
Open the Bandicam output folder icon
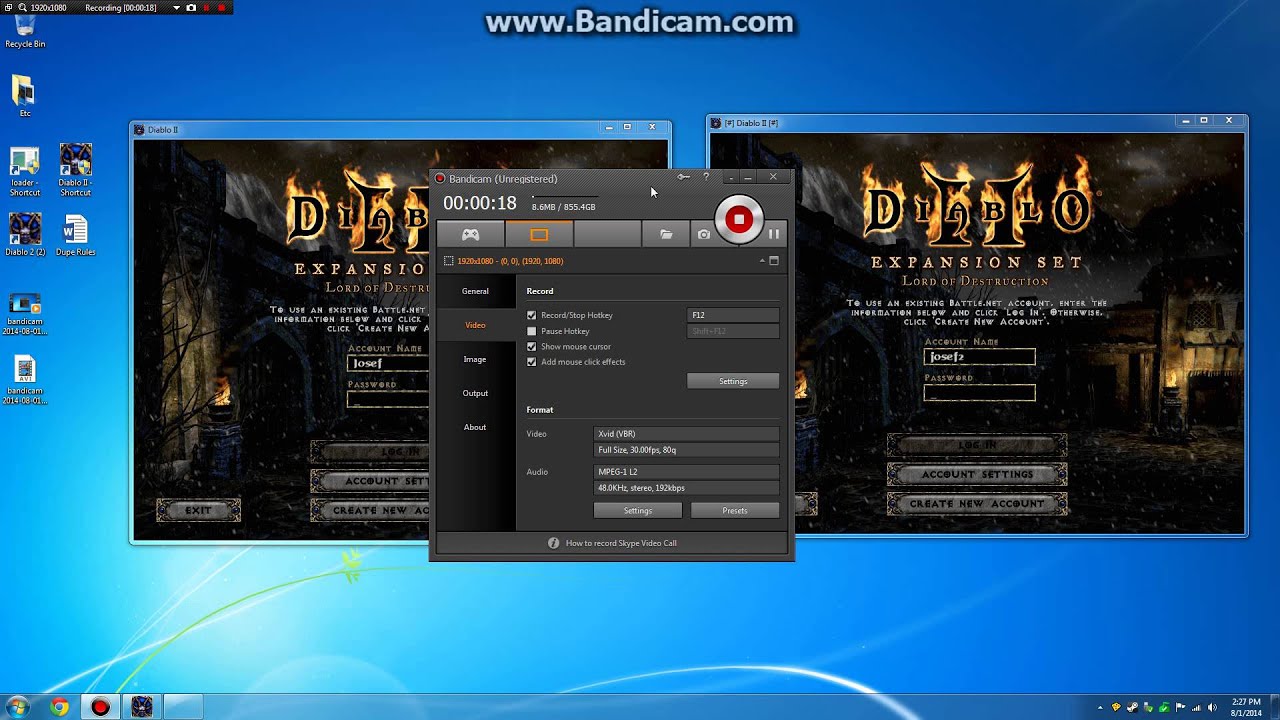coord(666,234)
